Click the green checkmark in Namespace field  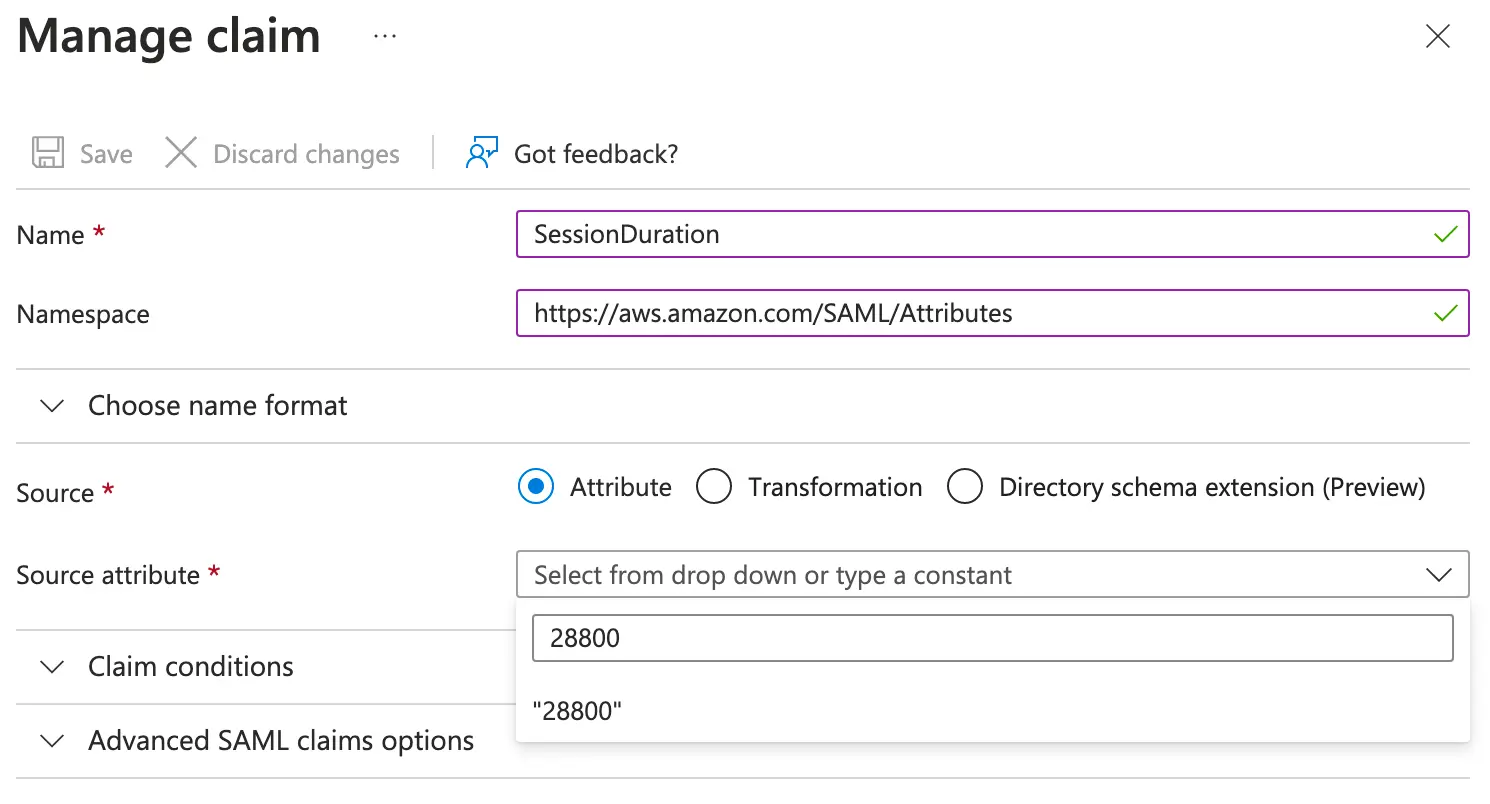coord(1444,314)
